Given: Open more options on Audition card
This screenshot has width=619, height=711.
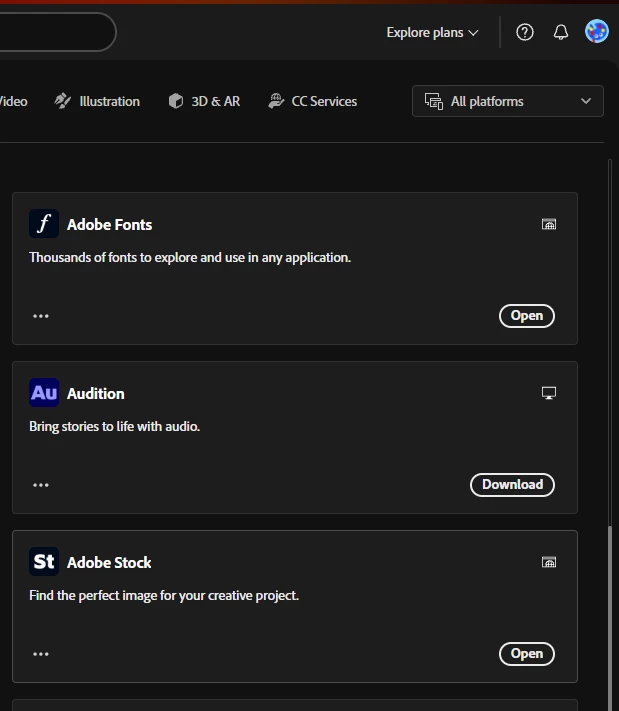Looking at the screenshot, I should tap(41, 485).
